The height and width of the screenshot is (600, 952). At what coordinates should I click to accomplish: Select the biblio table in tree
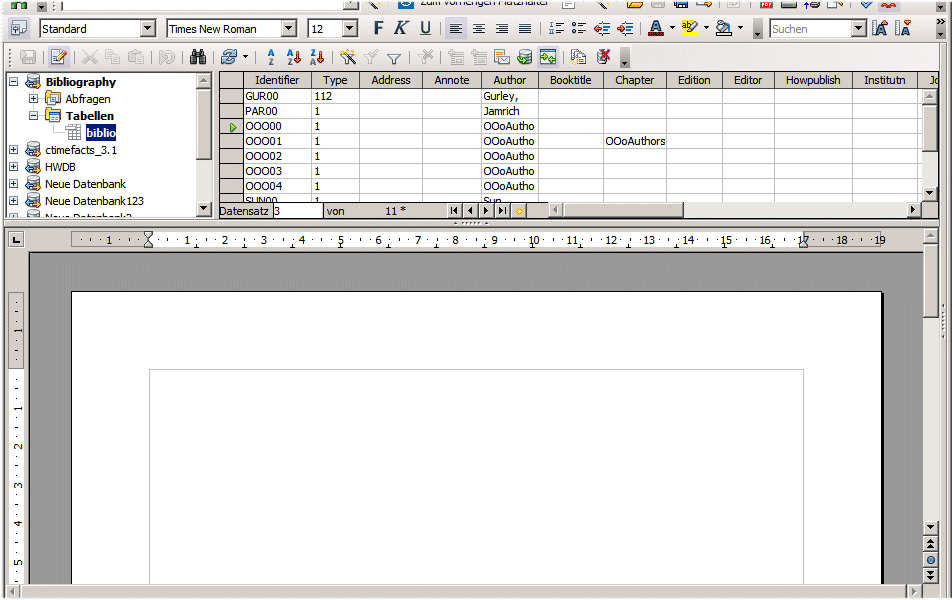pyautogui.click(x=100, y=132)
